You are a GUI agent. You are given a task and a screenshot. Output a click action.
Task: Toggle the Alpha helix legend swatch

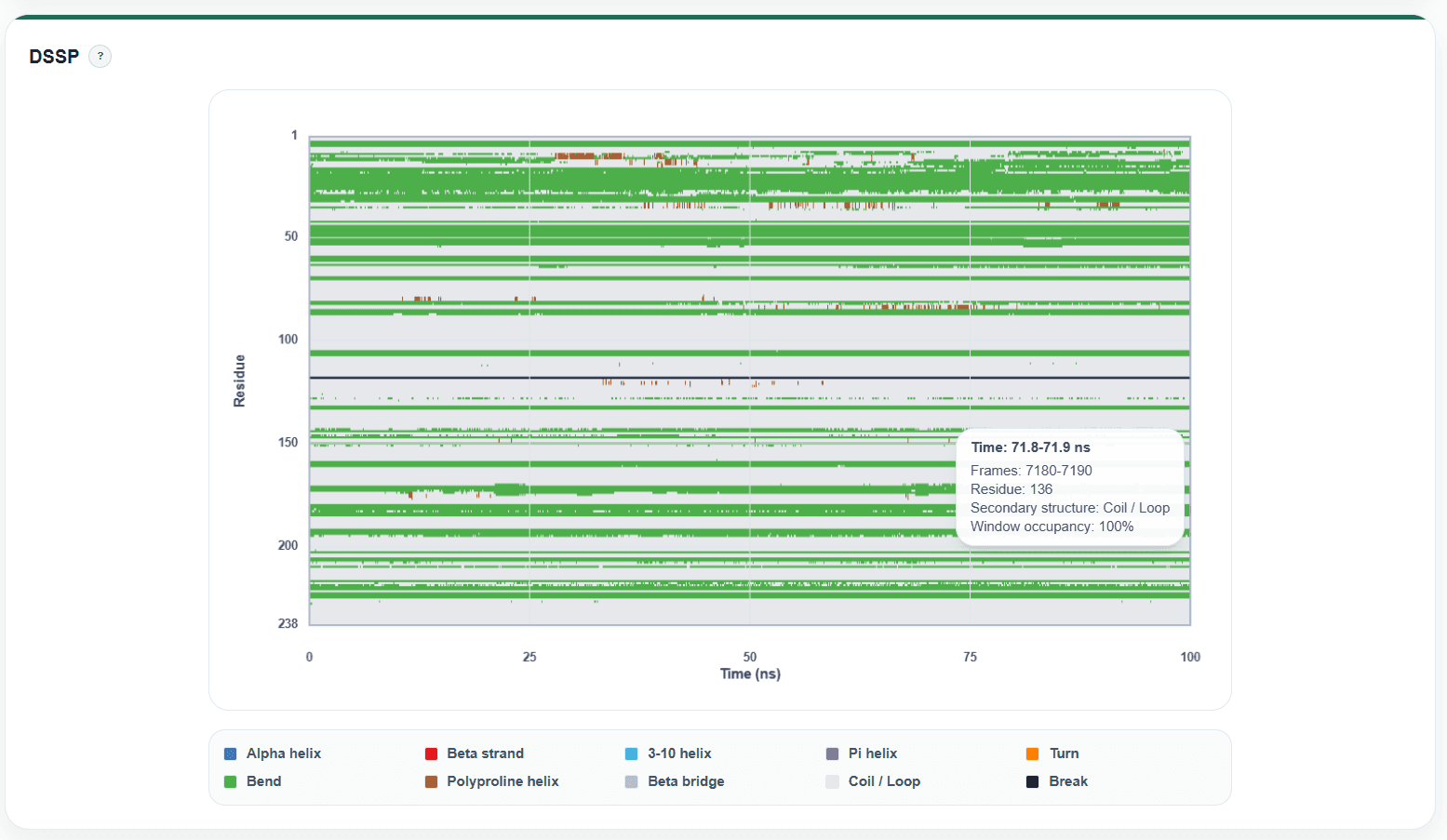point(230,753)
